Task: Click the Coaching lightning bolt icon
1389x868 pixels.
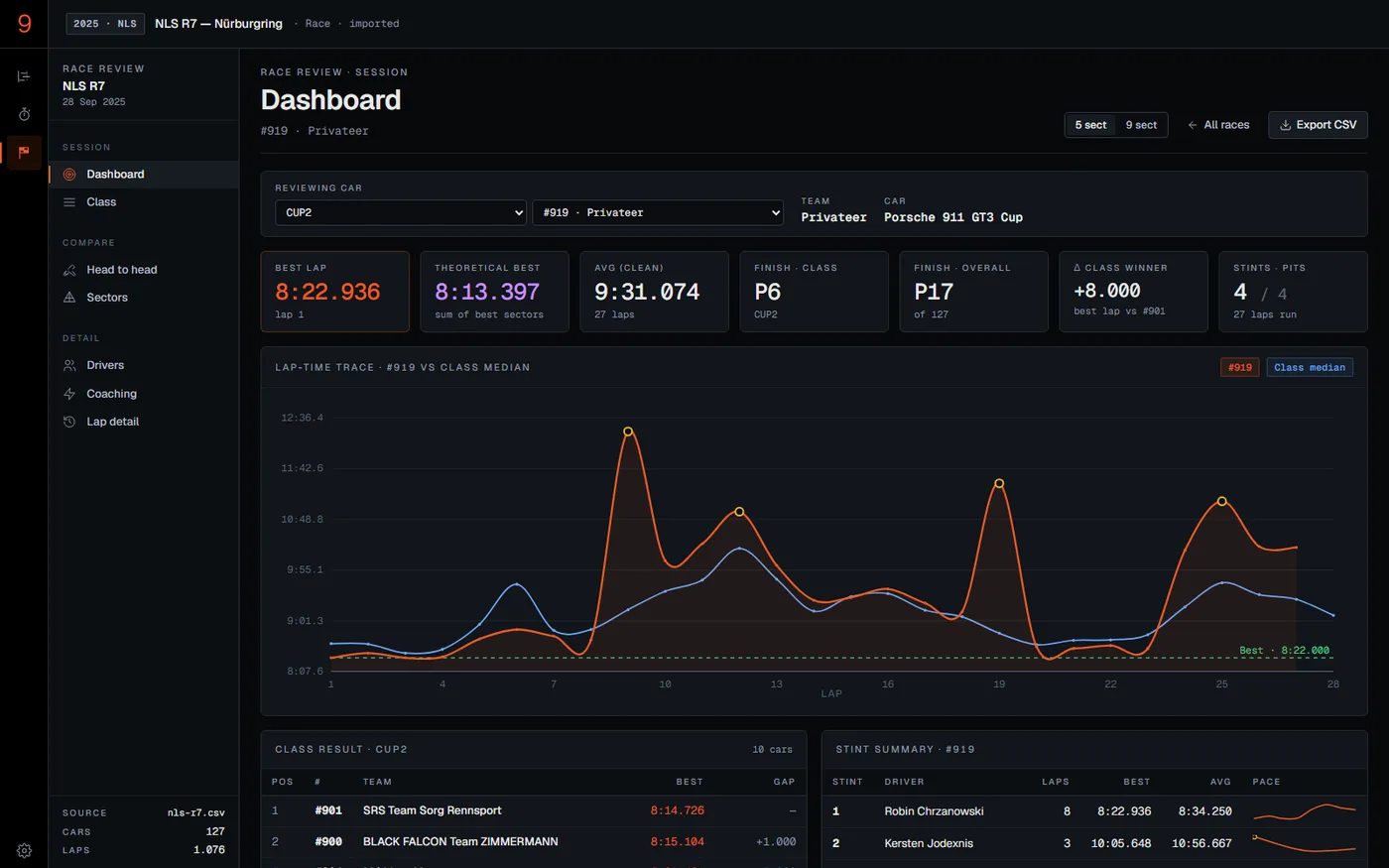Action: click(69, 394)
